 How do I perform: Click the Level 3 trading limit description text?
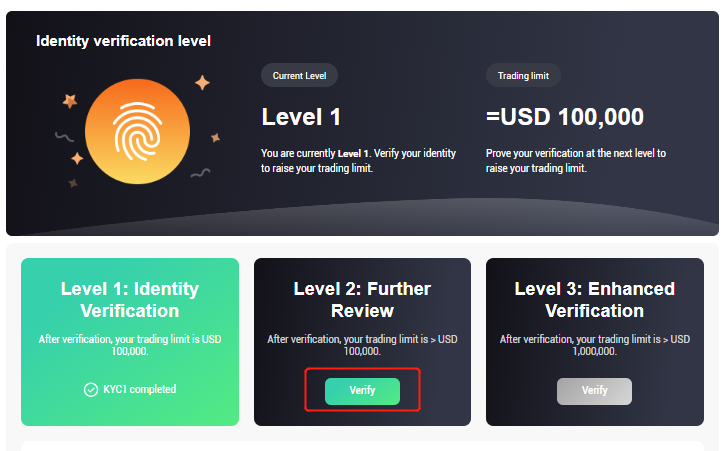595,345
